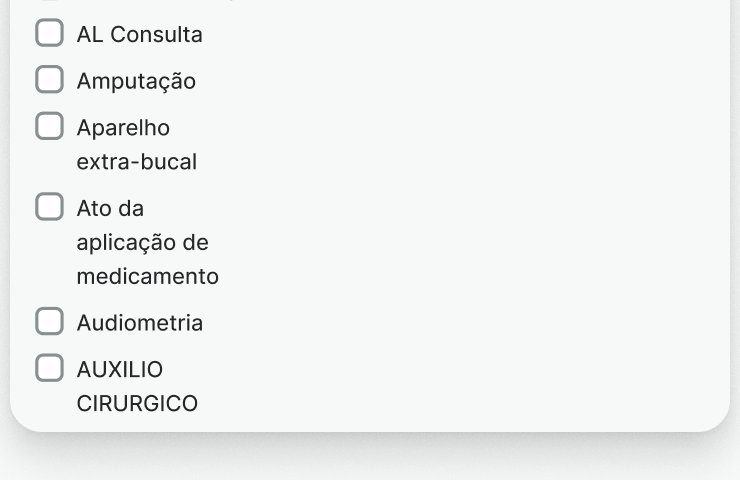The image size is (740, 480).
Task: Check the AL Consulta checkbox
Action: [49, 33]
